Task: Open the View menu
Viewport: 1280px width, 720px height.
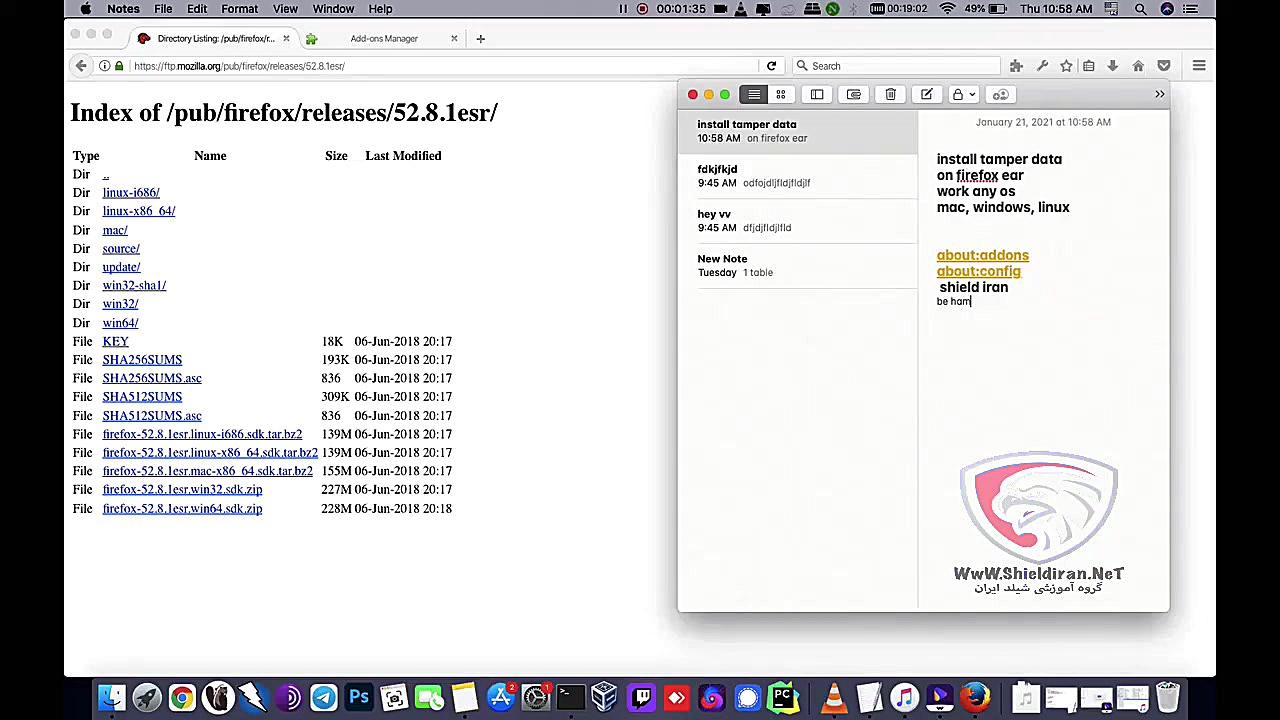Action: point(285,9)
